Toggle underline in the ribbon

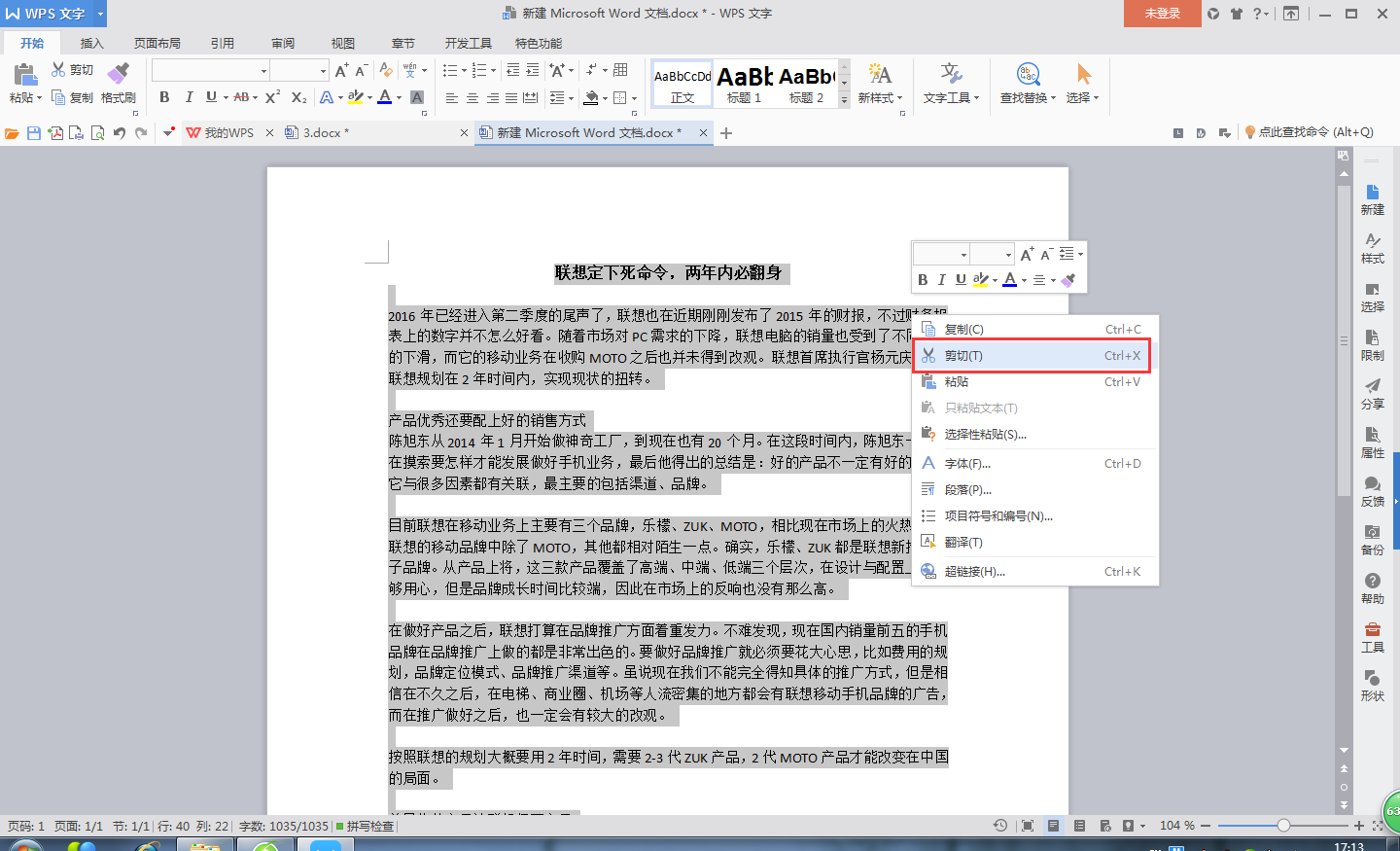(x=211, y=97)
